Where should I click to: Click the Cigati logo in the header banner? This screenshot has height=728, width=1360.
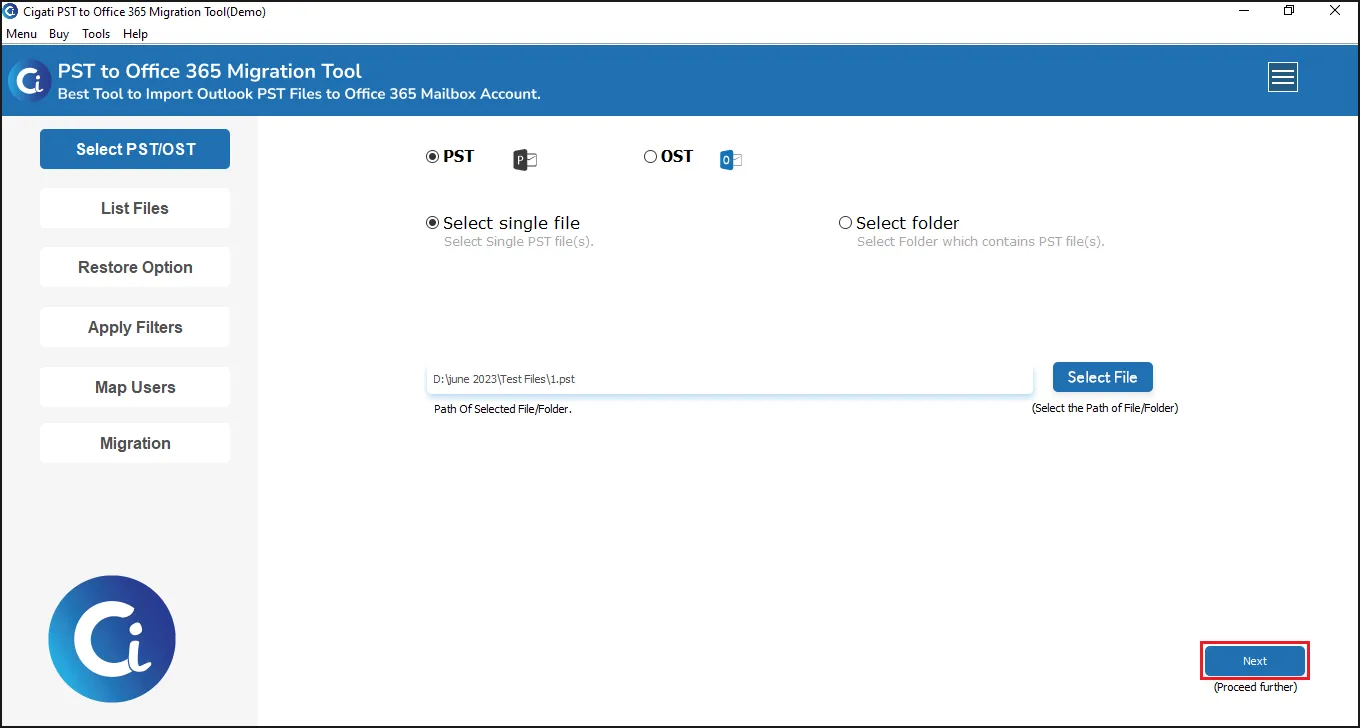point(29,81)
